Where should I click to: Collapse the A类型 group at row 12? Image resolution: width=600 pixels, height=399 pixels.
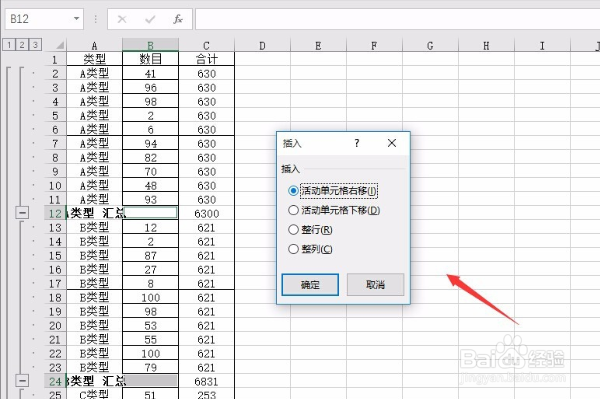(x=22, y=213)
